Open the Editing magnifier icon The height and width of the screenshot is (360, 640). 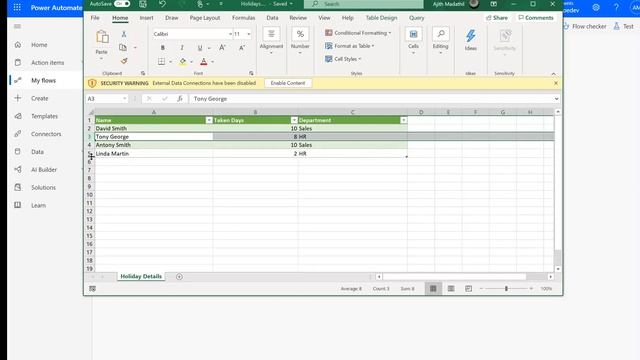pos(440,34)
